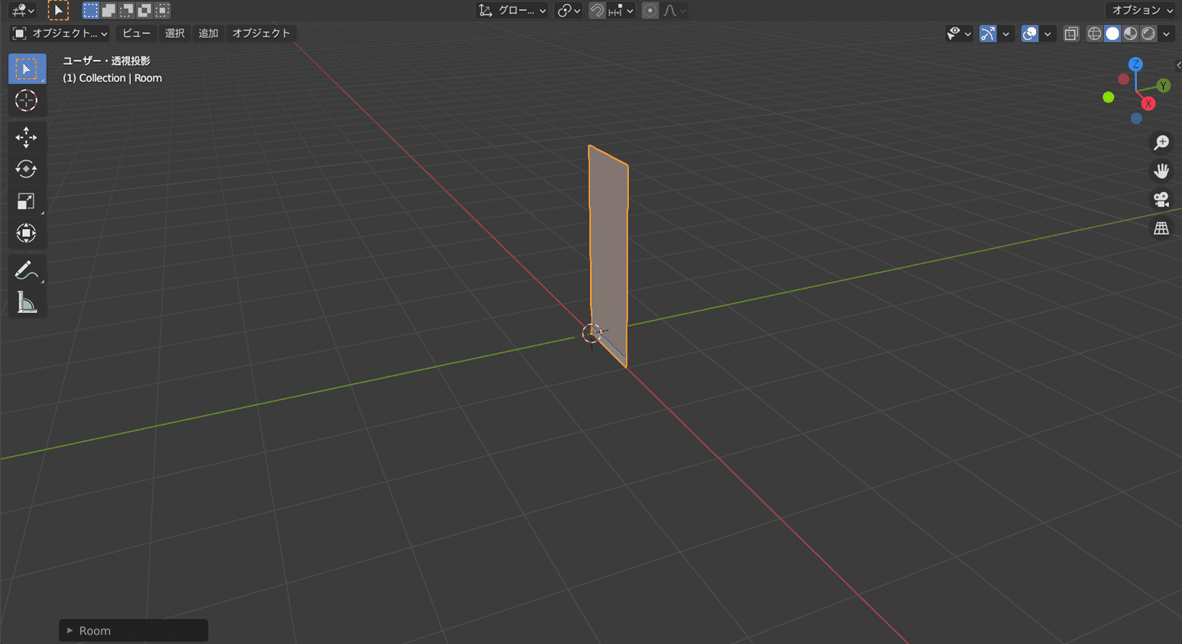The height and width of the screenshot is (644, 1182).
Task: Open the gizmo settings dropdown arrow
Action: [1006, 33]
